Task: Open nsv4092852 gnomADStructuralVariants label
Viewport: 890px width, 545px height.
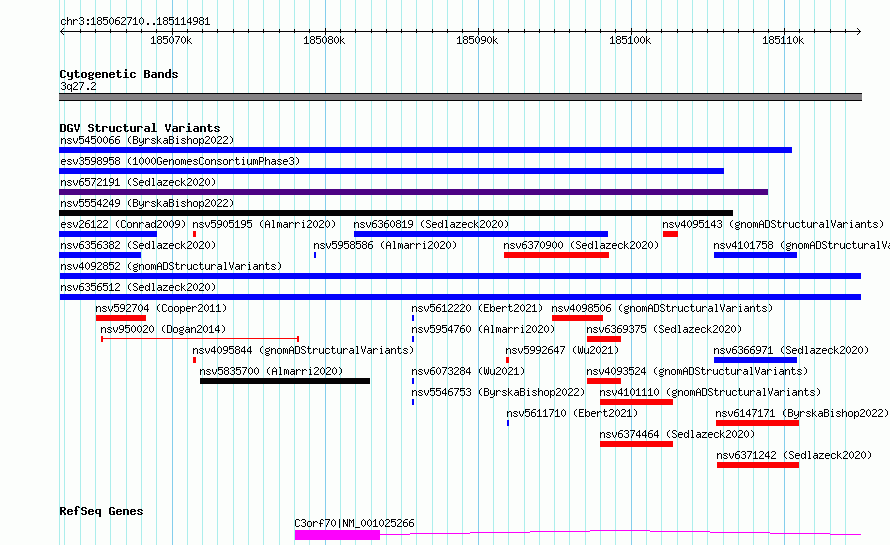Action: tap(171, 266)
